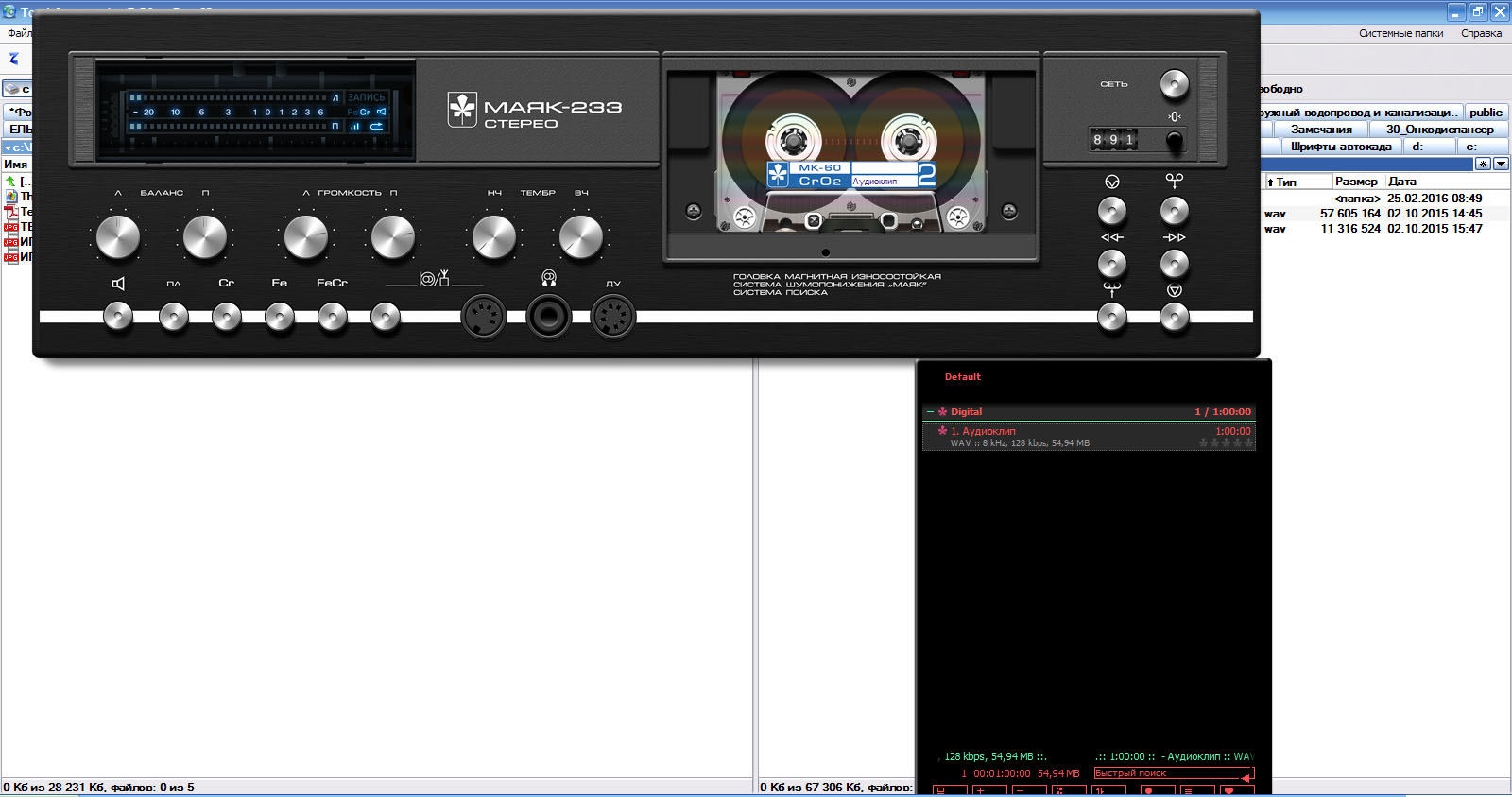Click the minus button below the playlist
This screenshot has width=1512, height=797.
1027,790
